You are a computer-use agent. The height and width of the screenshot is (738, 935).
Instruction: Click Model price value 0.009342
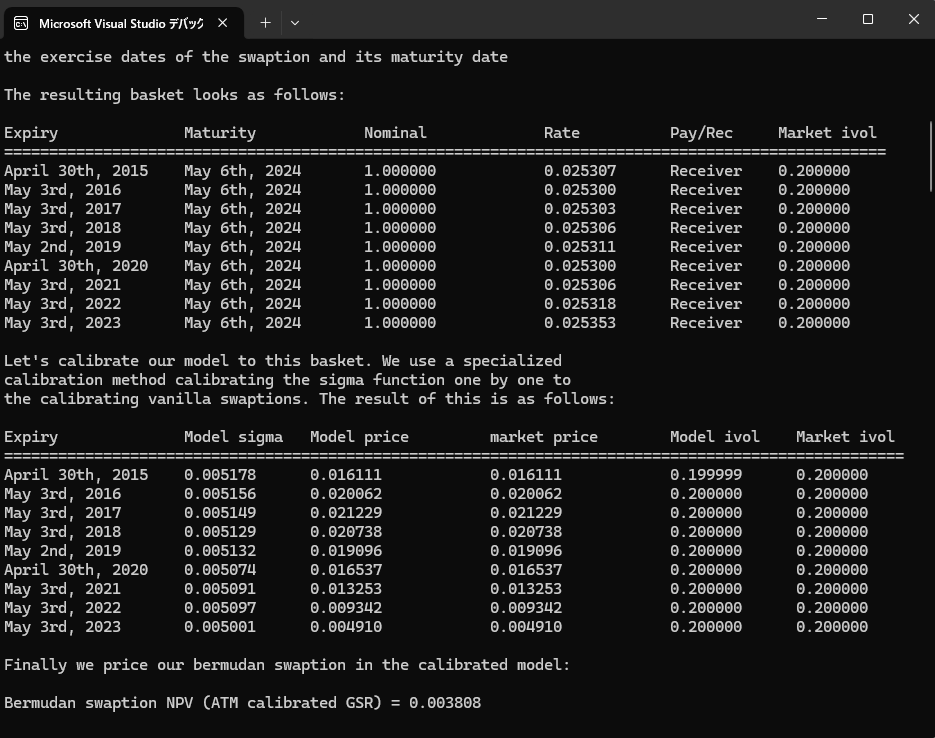pyautogui.click(x=346, y=608)
